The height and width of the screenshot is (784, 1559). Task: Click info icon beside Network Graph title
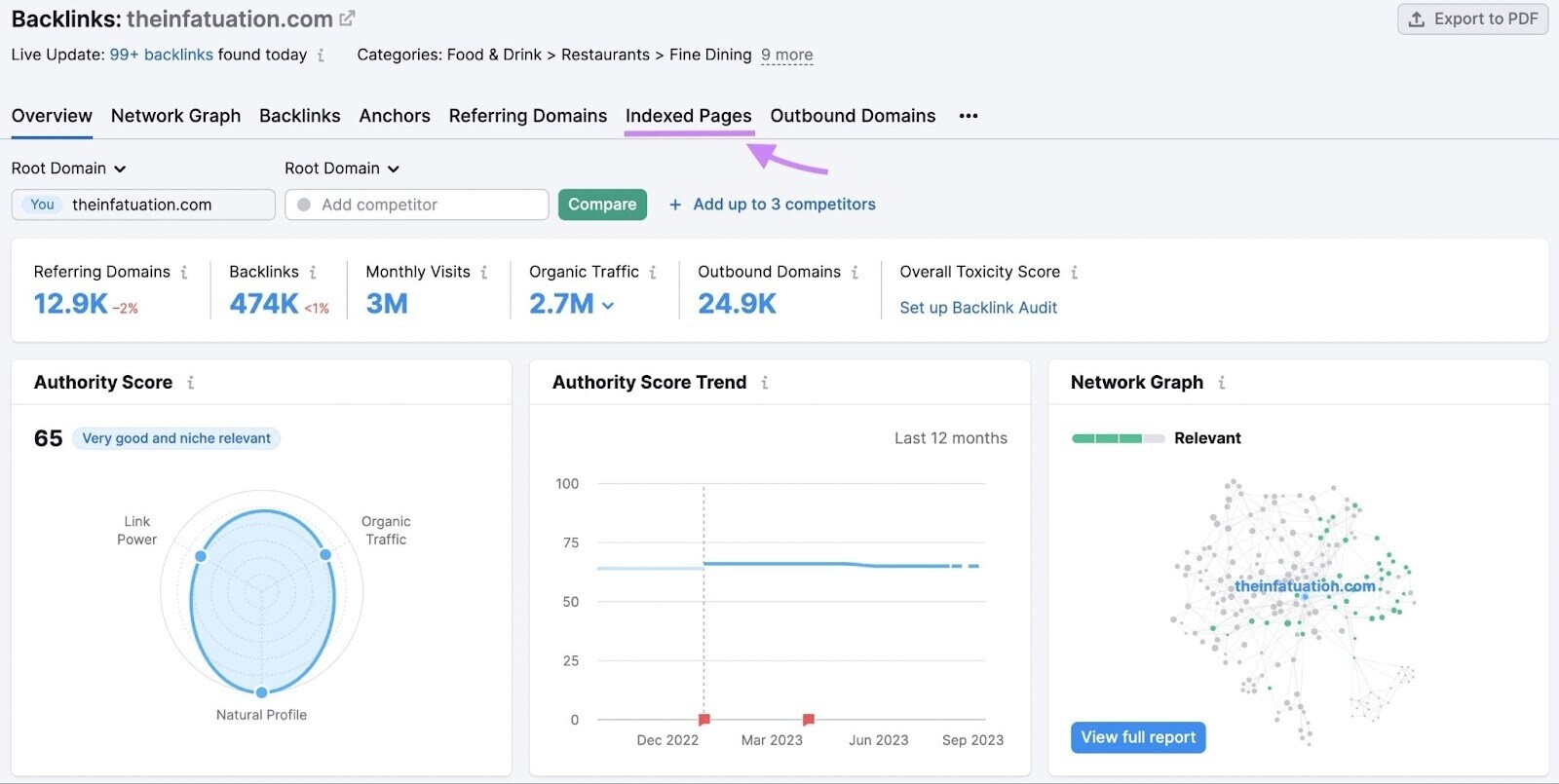pyautogui.click(x=1222, y=383)
